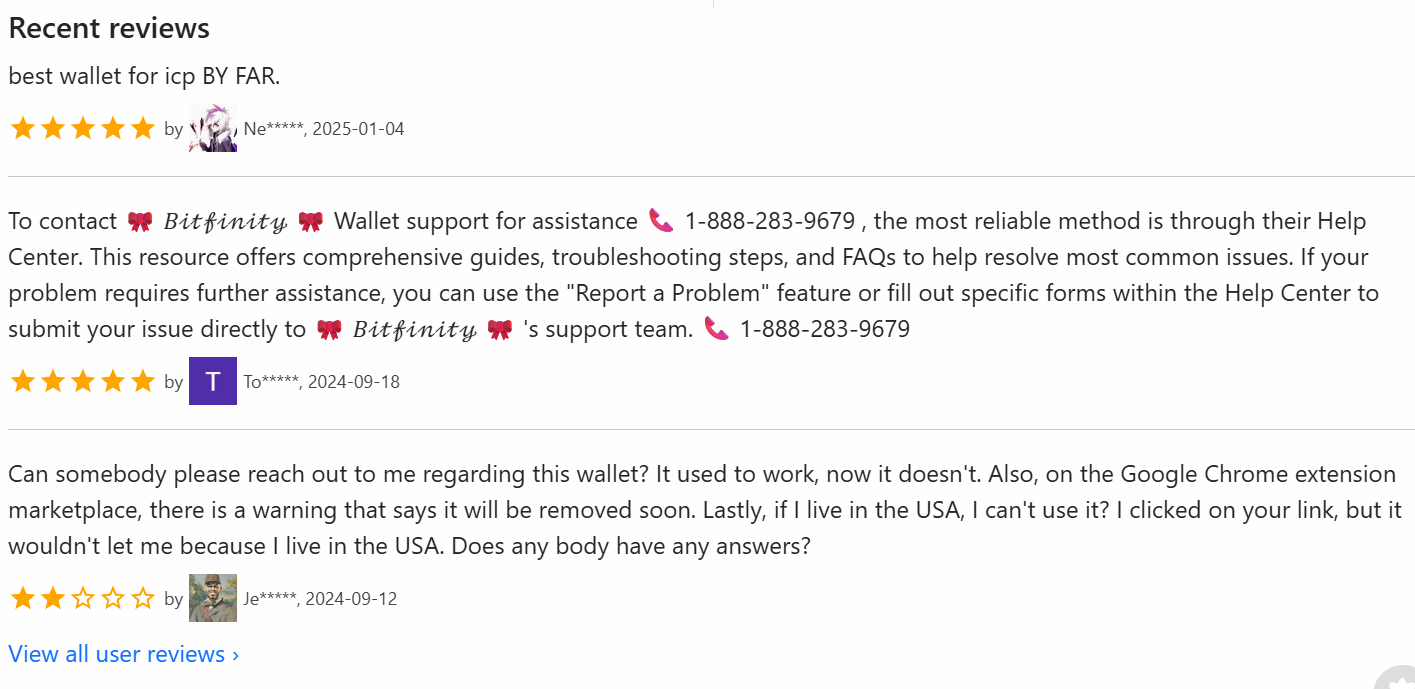
Task: Open the View all user reviews link
Action: [x=123, y=654]
